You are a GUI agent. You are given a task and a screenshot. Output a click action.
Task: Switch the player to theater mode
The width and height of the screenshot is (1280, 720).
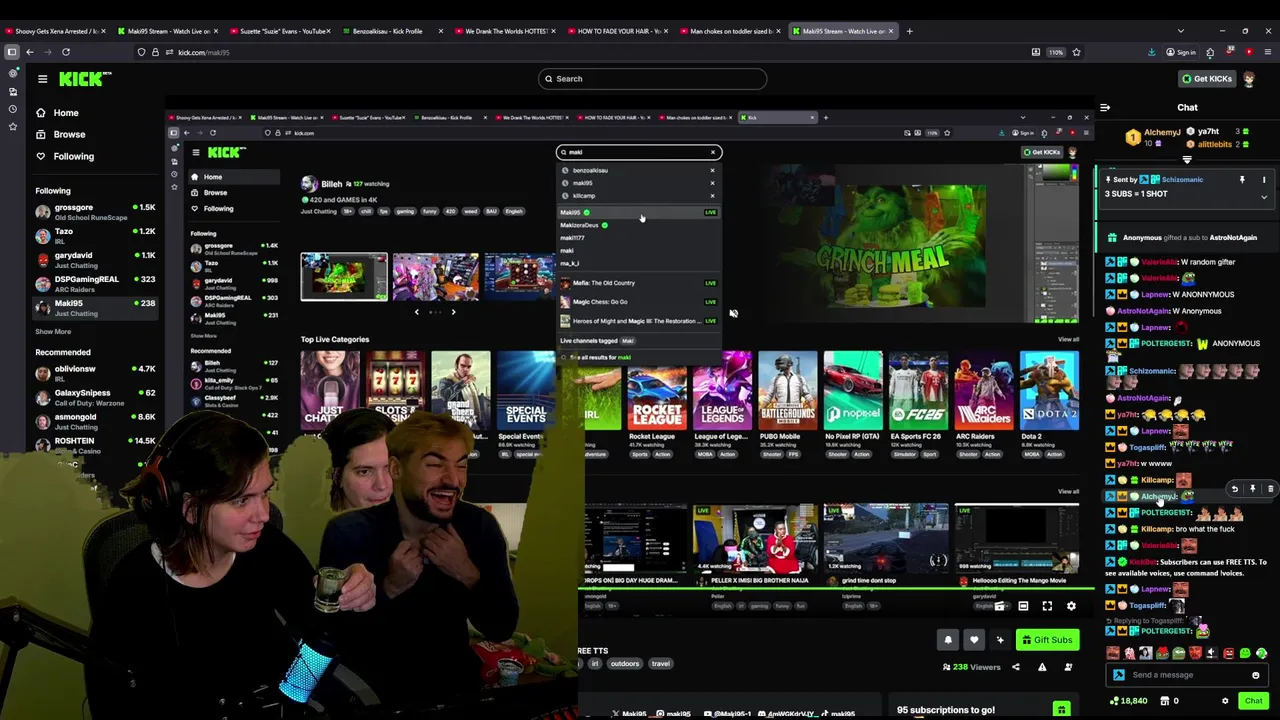[1023, 606]
